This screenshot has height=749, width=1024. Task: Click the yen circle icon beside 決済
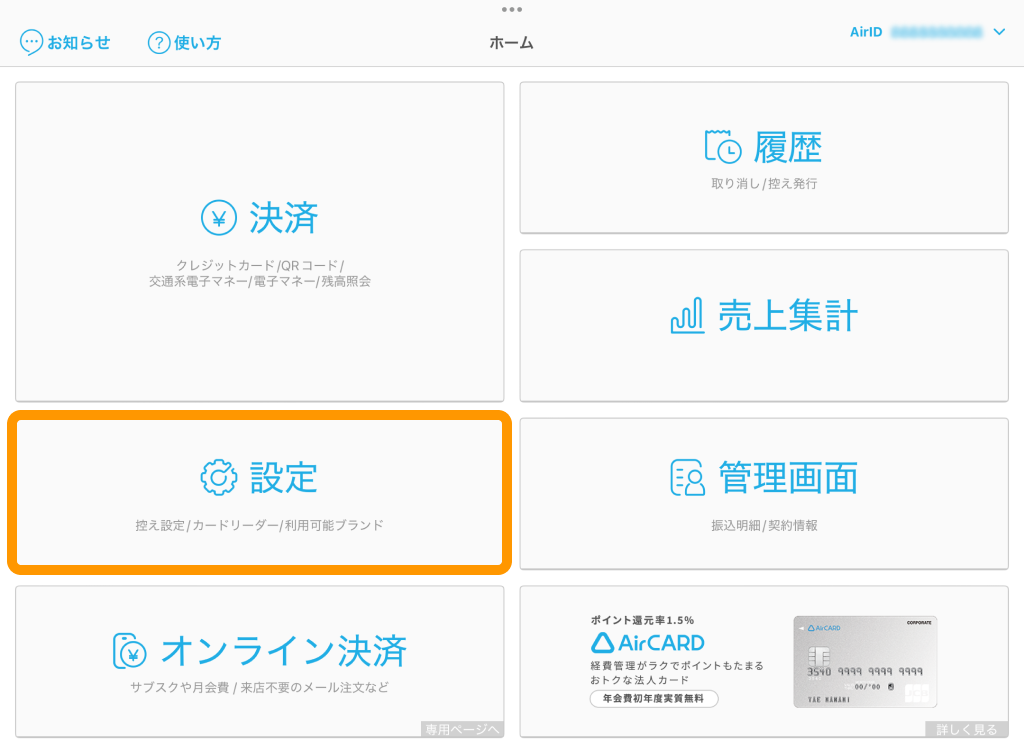(218, 218)
